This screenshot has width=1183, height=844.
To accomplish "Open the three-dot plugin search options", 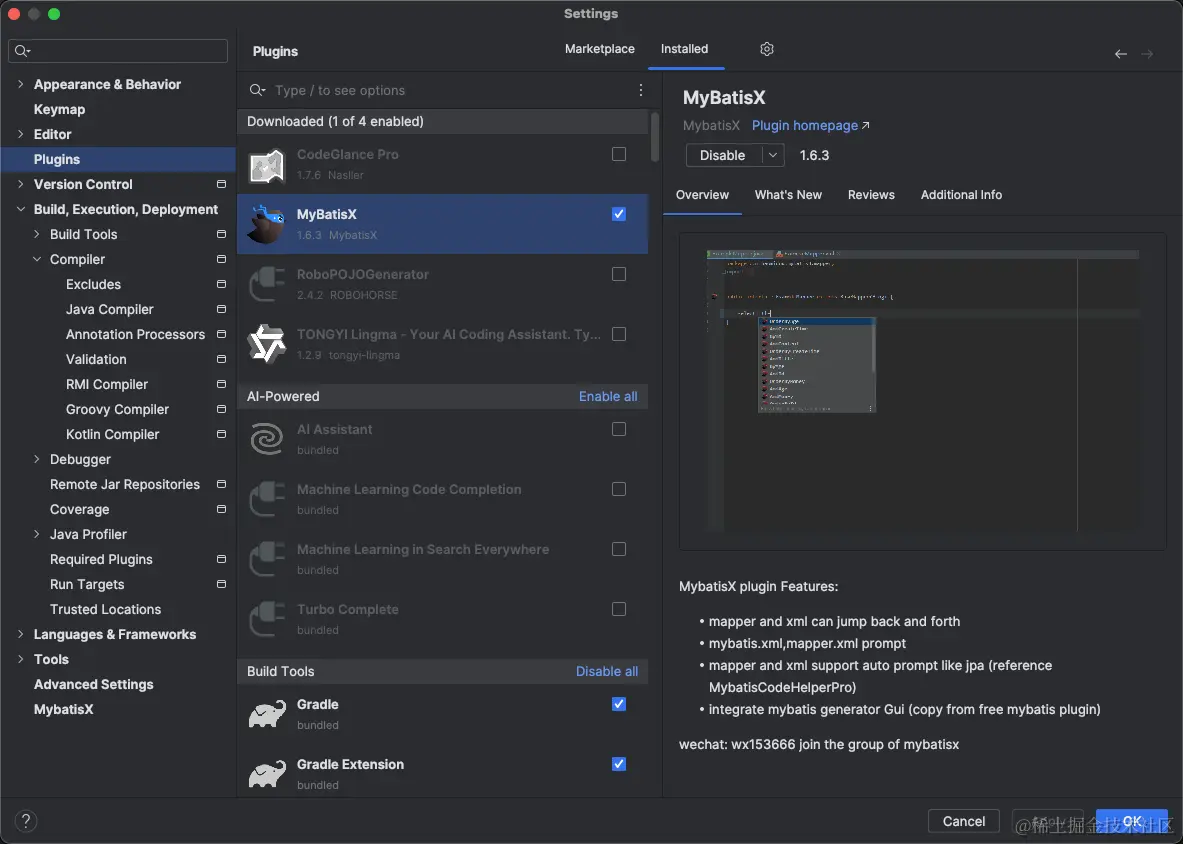I will pos(641,90).
